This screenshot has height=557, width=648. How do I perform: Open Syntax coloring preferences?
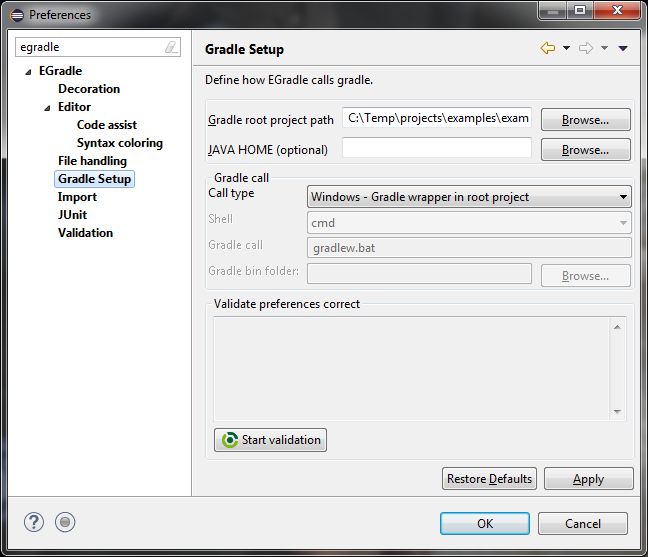click(120, 143)
